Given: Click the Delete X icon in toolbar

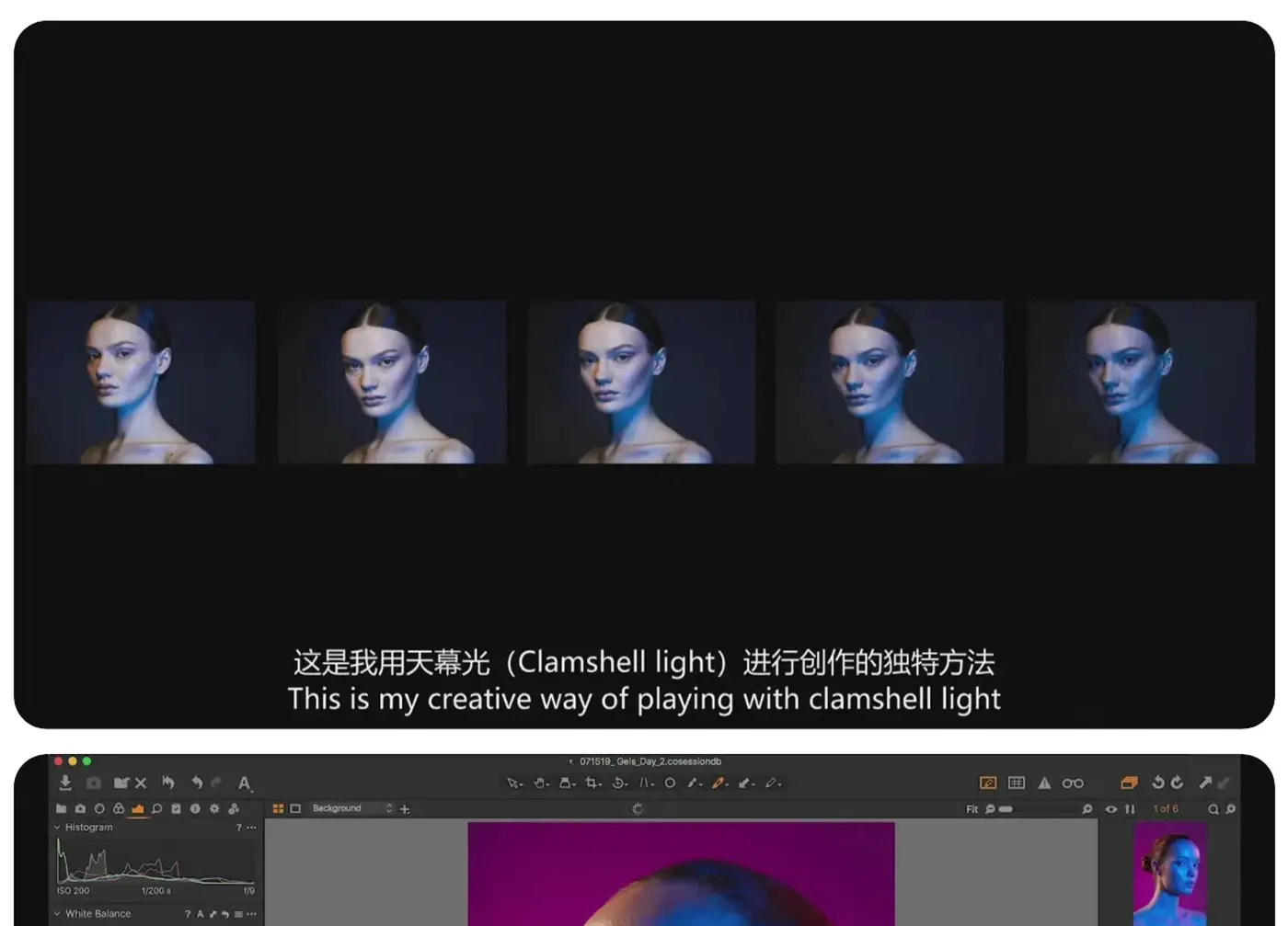Looking at the screenshot, I should 141,783.
